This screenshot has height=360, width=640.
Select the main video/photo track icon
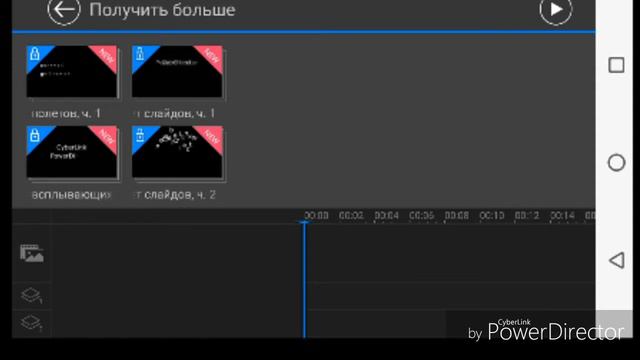click(x=32, y=253)
